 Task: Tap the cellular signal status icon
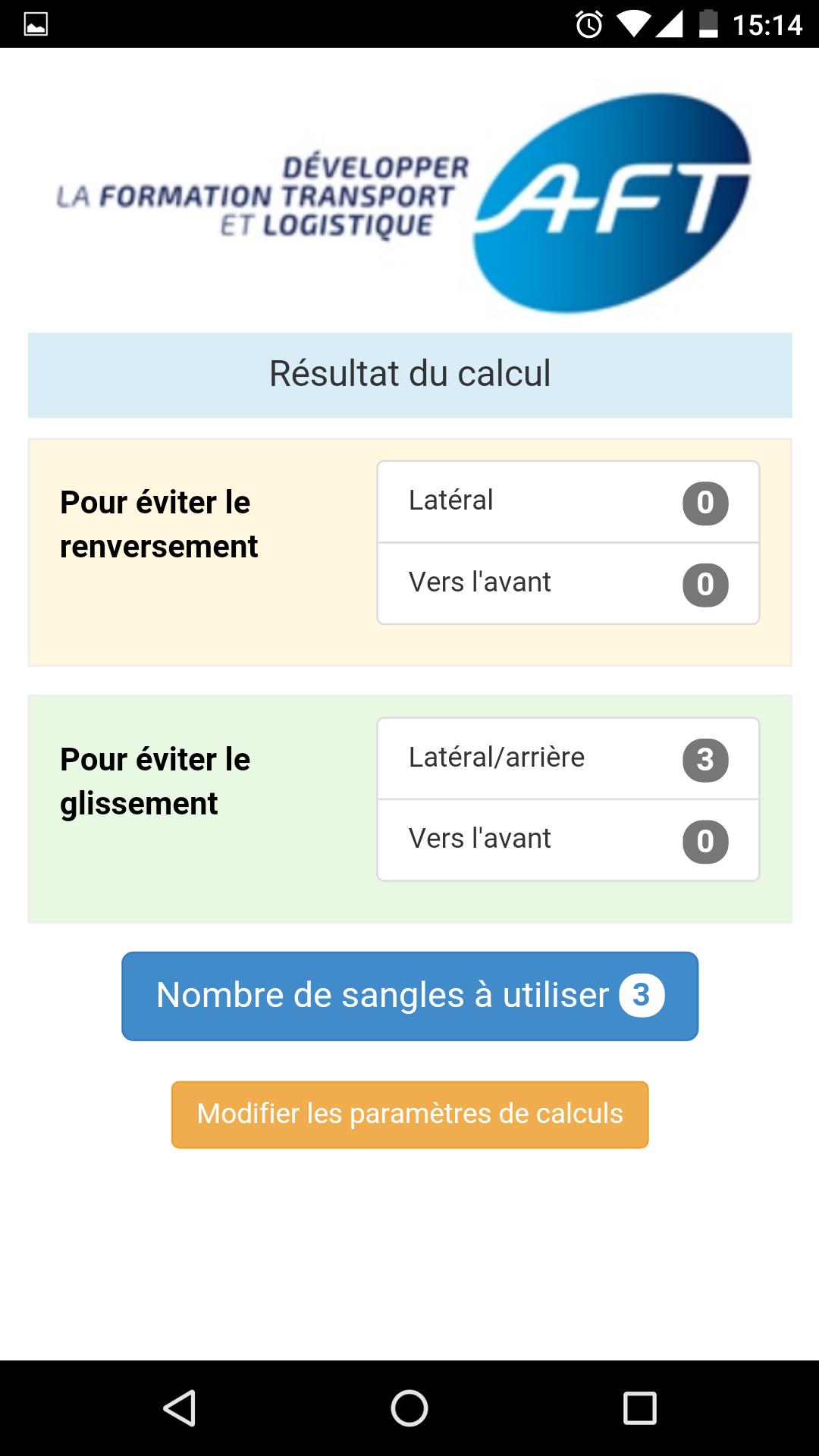pyautogui.click(x=669, y=24)
